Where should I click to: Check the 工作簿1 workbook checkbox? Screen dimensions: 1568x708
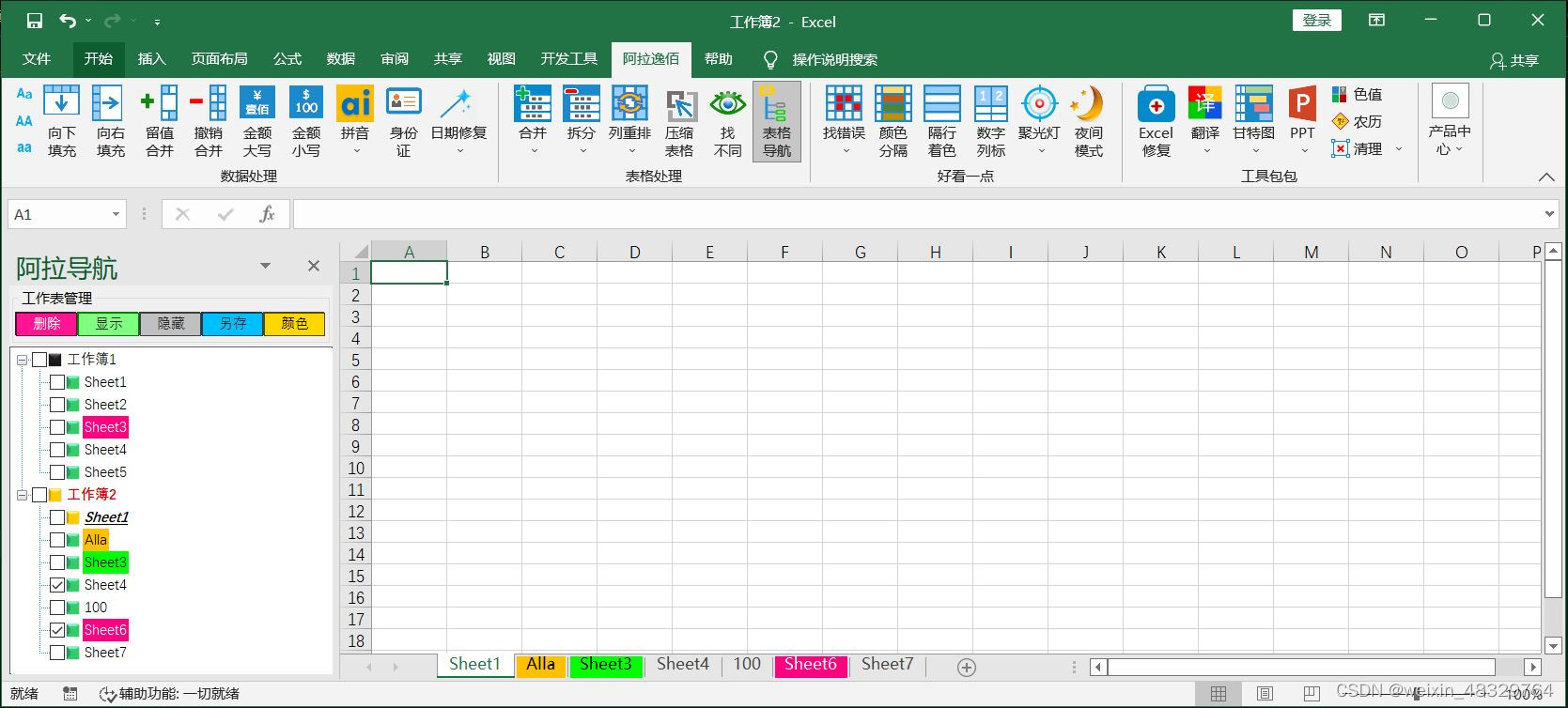[39, 360]
